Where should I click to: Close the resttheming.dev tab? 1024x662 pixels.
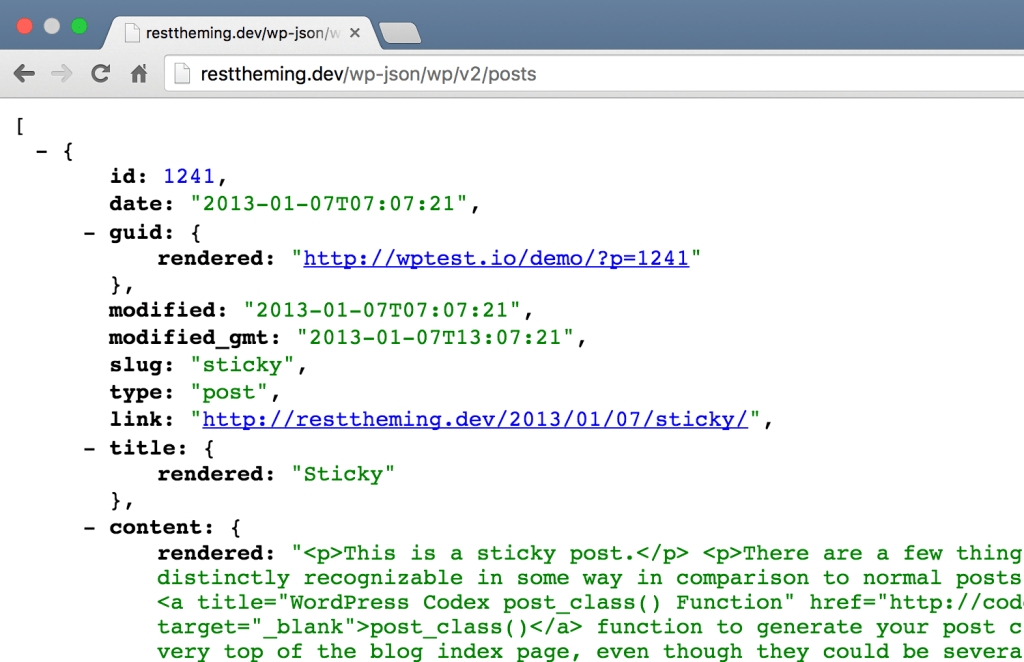coord(356,33)
